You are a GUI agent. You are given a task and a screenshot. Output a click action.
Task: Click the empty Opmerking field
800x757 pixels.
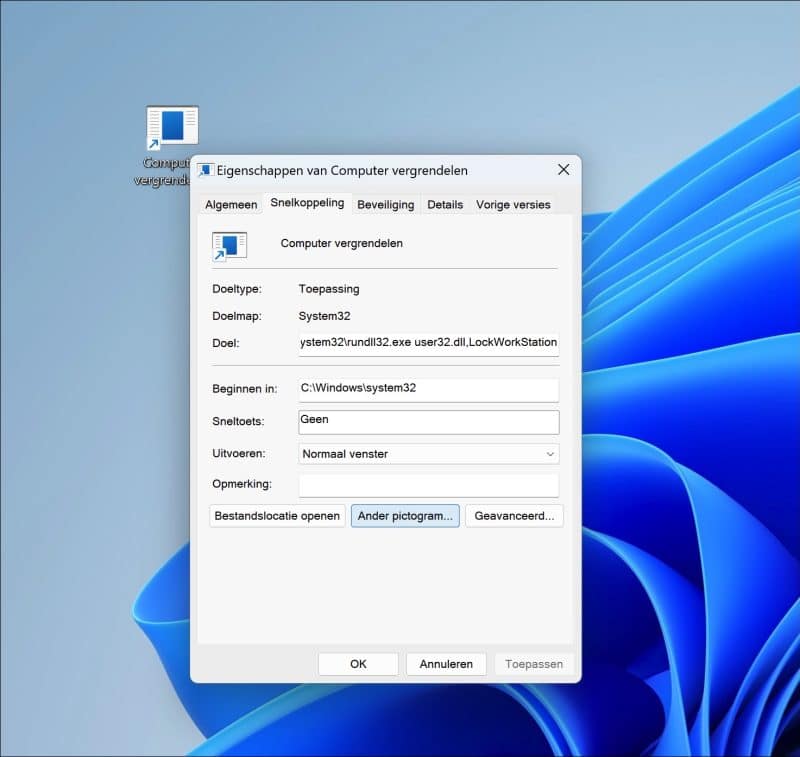tap(428, 485)
